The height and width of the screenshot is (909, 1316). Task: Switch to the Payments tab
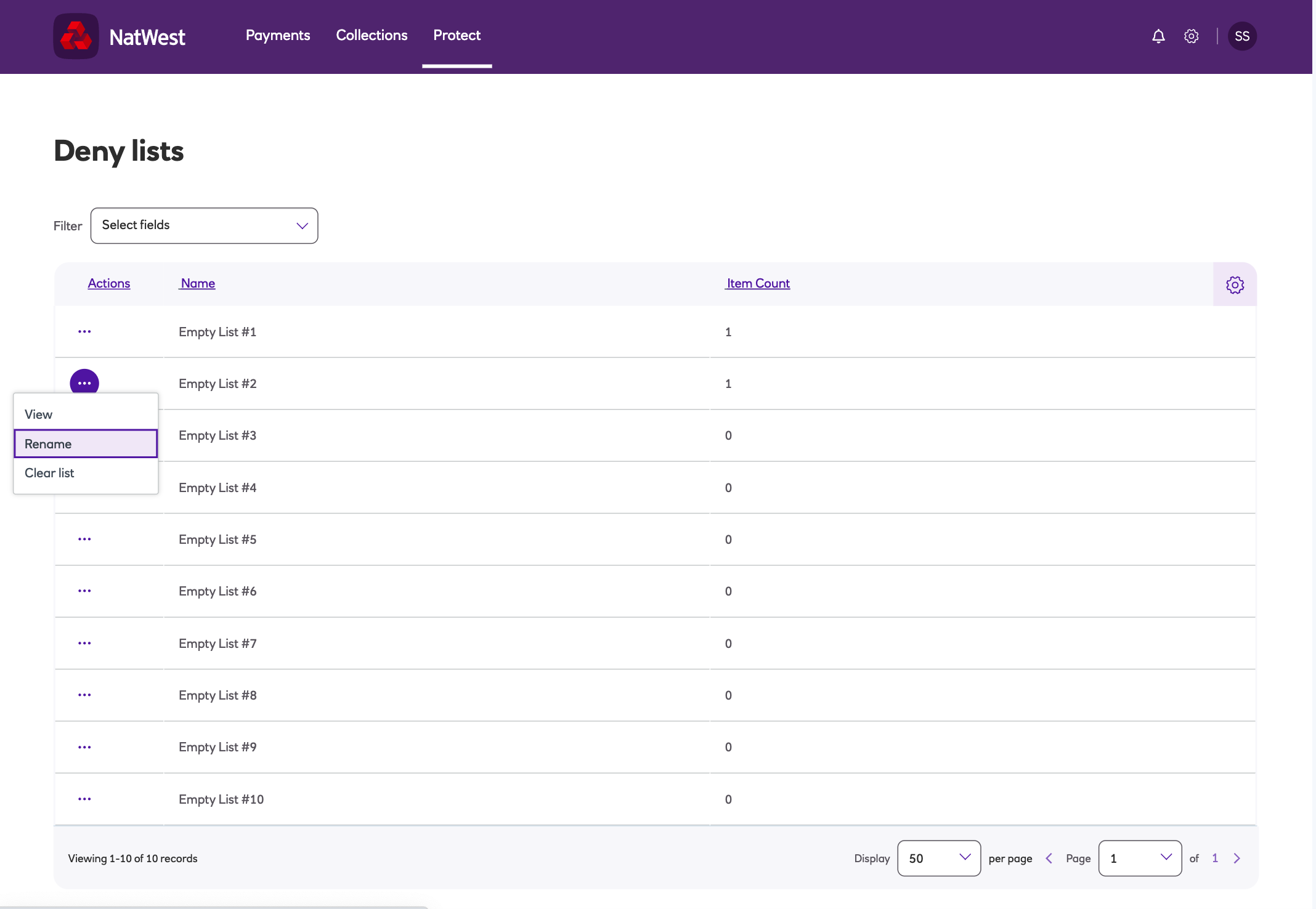point(278,36)
